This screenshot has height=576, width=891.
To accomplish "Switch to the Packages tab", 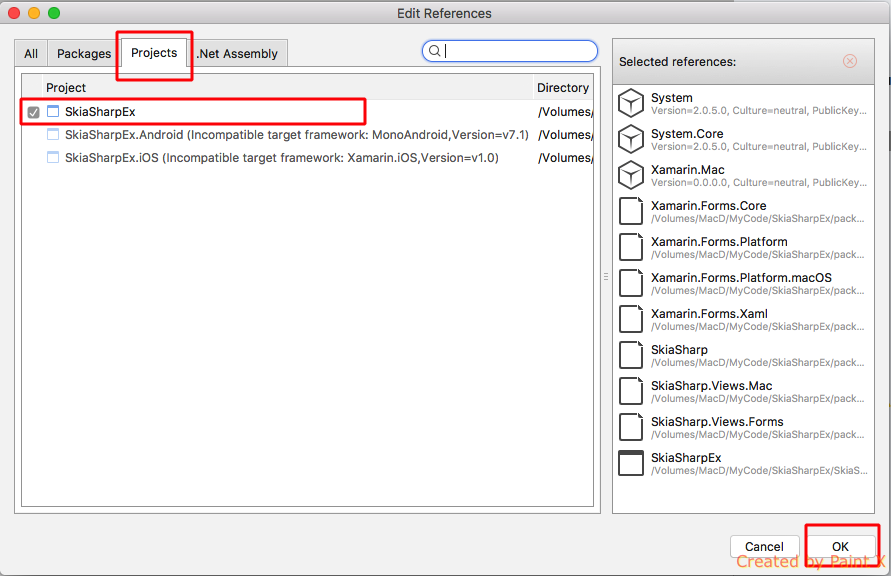I will click(x=84, y=53).
